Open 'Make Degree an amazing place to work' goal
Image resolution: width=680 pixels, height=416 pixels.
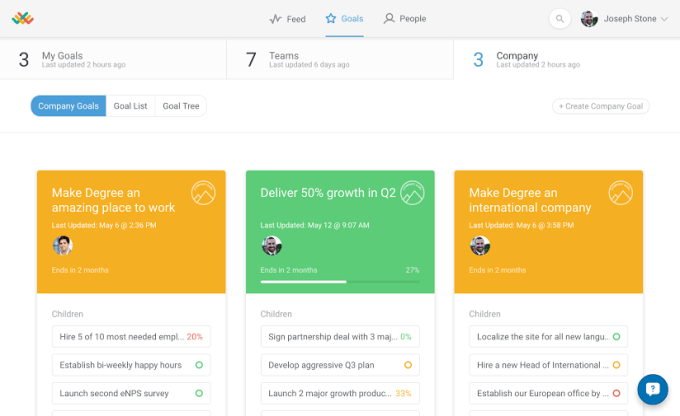[113, 200]
